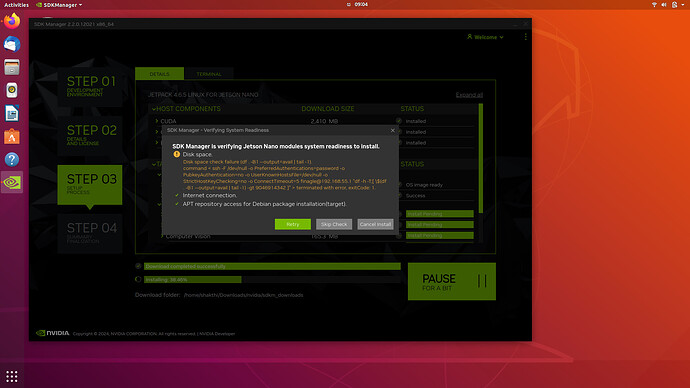Click the Cancel Install button
Viewport: 690px width, 388px height.
coord(375,224)
